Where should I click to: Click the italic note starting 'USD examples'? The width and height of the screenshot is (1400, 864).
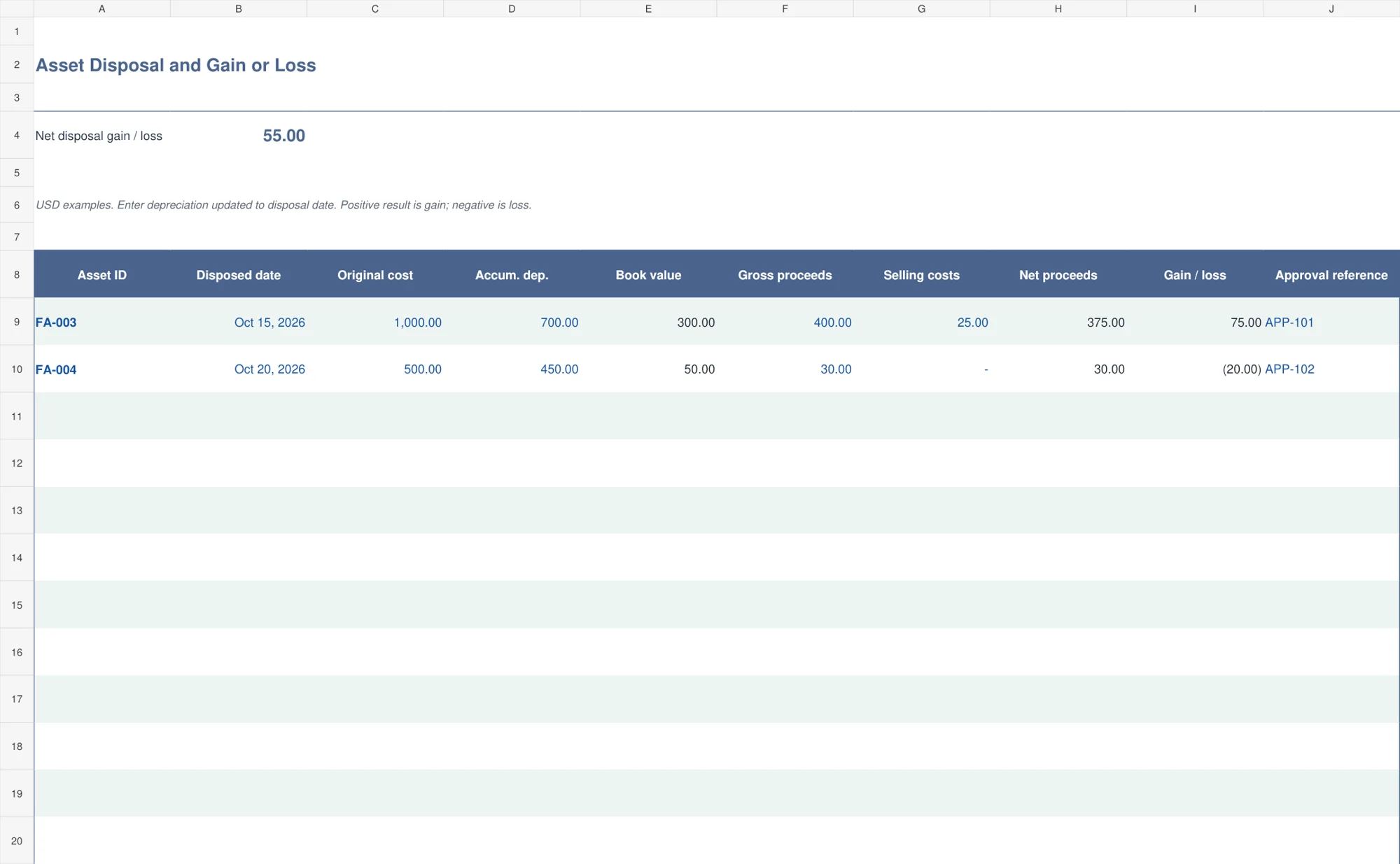[283, 205]
